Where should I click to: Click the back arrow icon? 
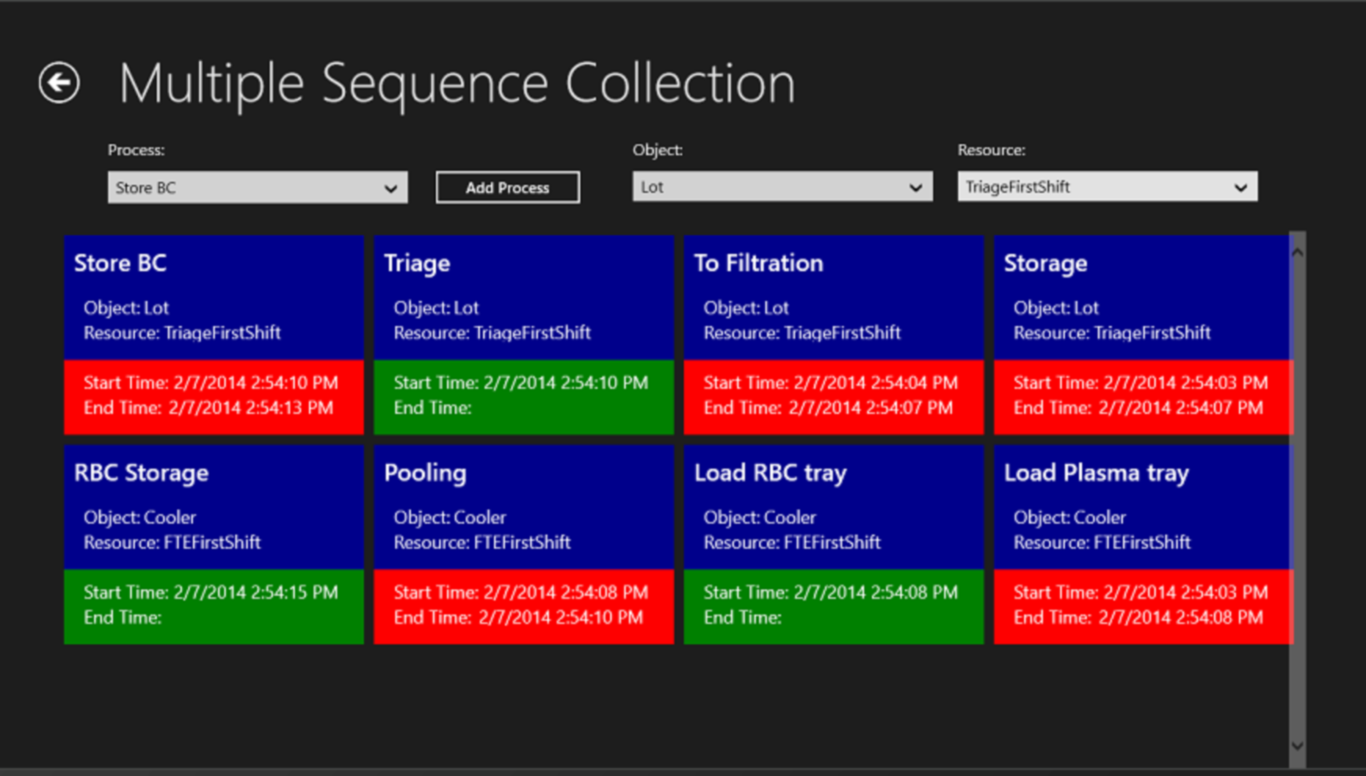point(59,83)
